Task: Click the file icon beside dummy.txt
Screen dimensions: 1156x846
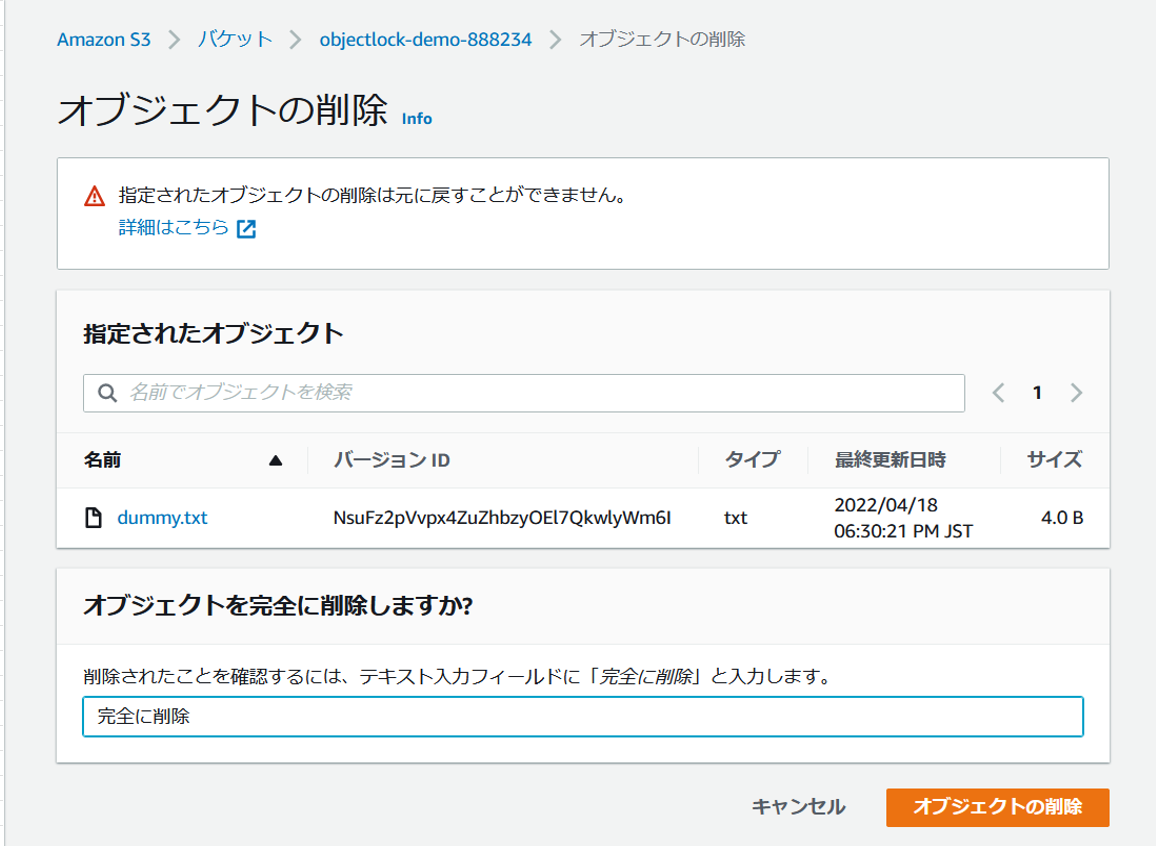Action: pos(94,518)
